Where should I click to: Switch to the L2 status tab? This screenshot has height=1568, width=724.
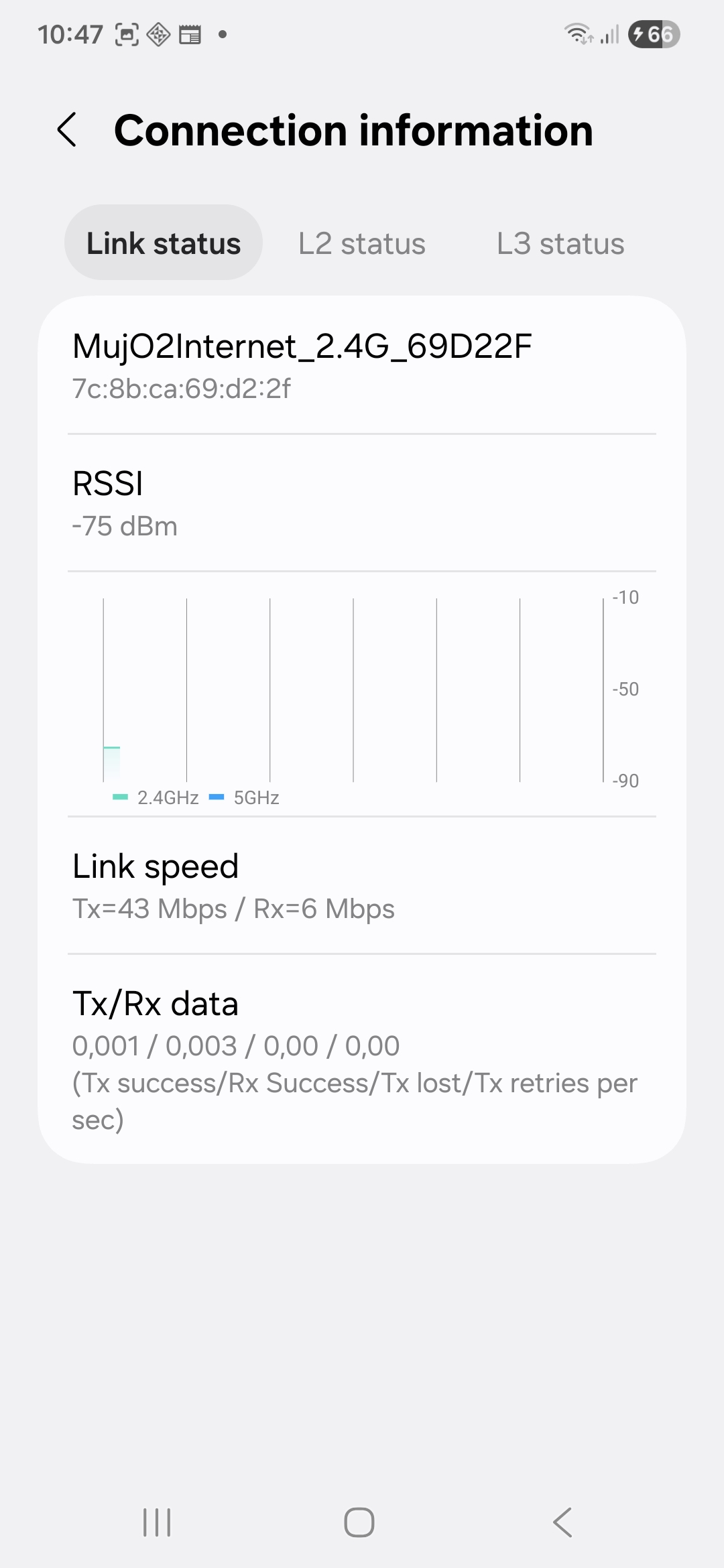coord(361,243)
